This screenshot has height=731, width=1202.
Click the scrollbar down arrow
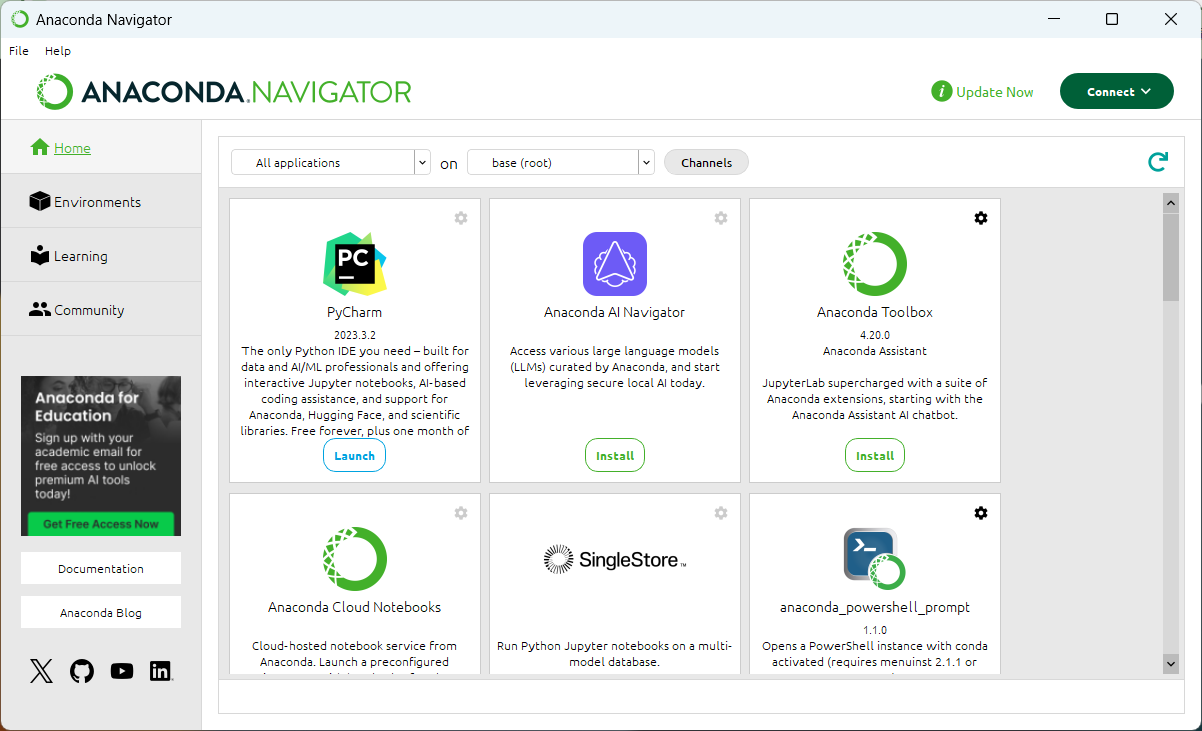pyautogui.click(x=1171, y=663)
